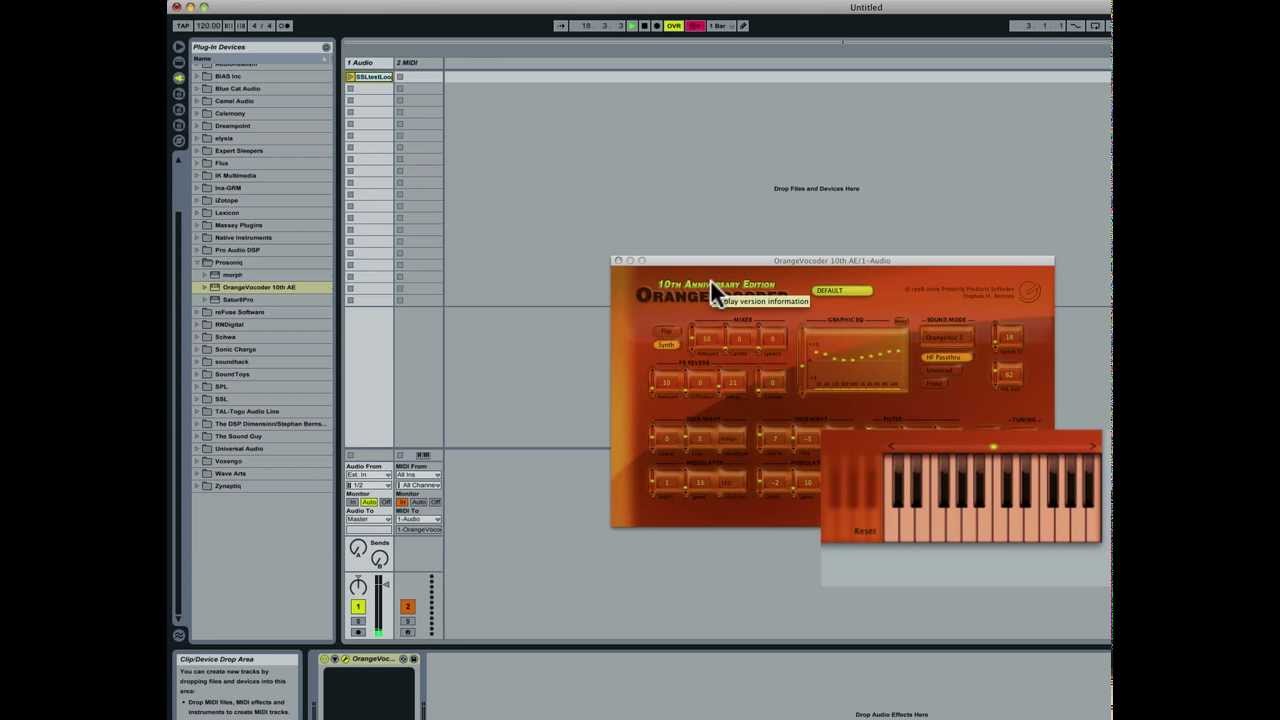Set Audio track Monitor to Off
1280x720 pixels.
click(386, 502)
